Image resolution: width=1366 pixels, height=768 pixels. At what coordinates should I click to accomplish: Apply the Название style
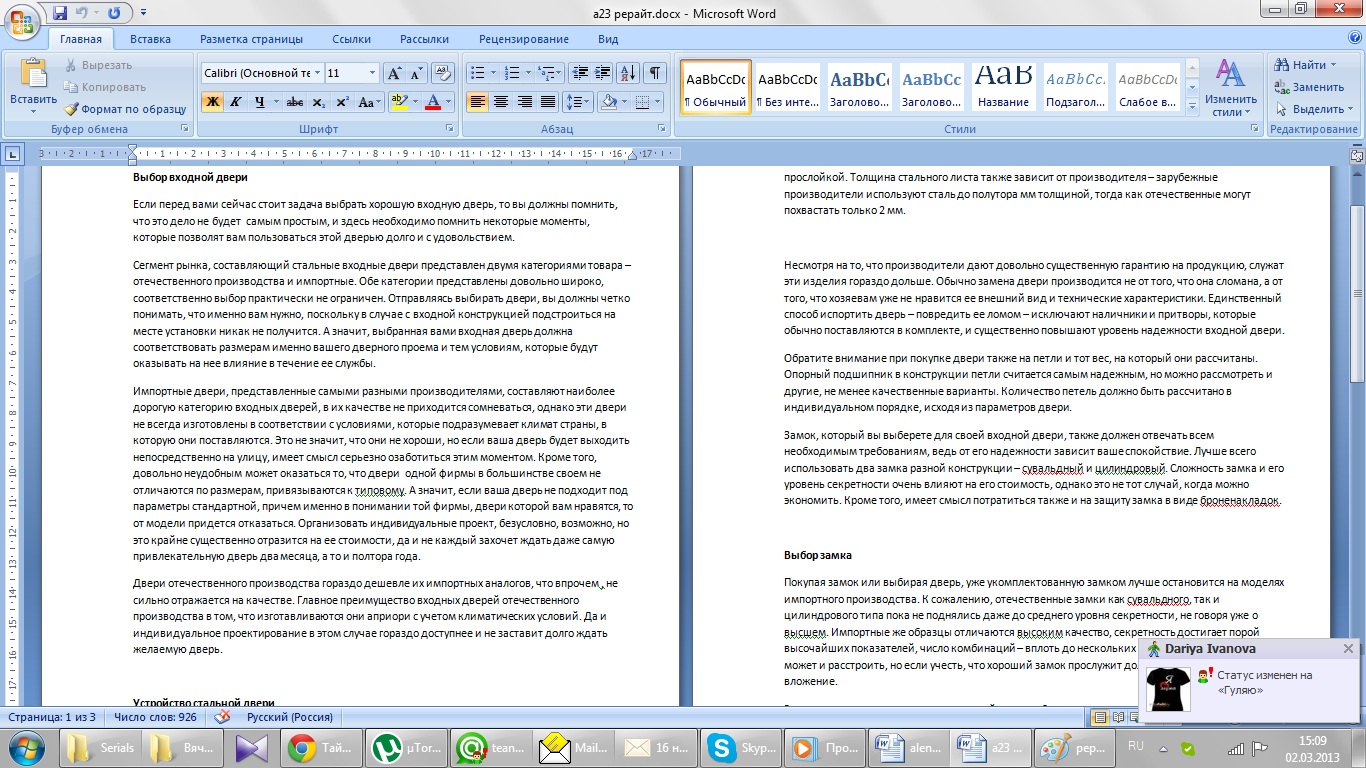coord(1004,87)
